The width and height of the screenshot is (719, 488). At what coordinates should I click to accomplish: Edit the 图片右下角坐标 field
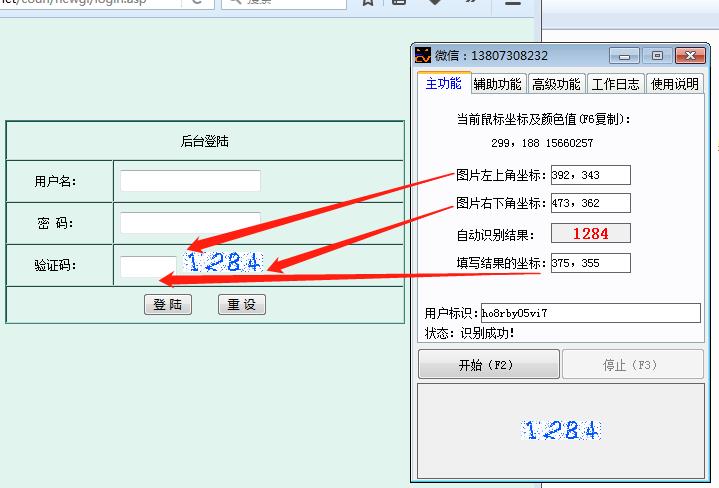590,203
